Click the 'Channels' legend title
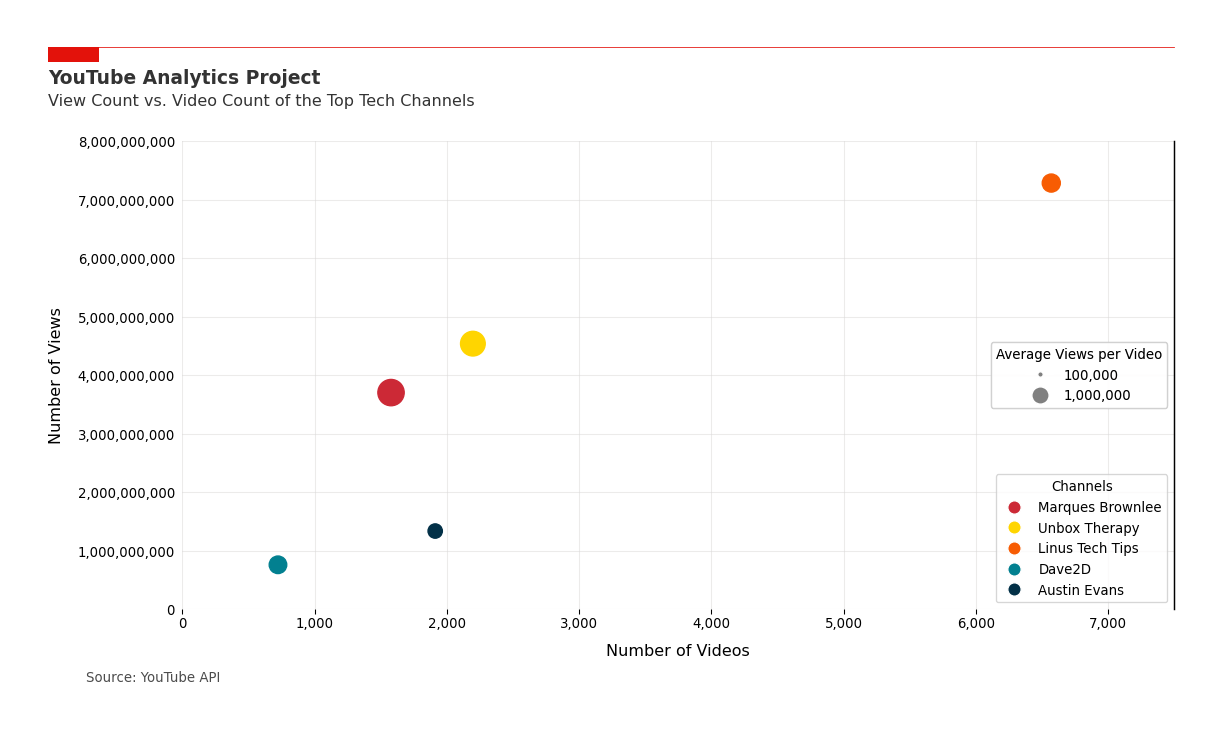1222x732 pixels. tap(1082, 487)
